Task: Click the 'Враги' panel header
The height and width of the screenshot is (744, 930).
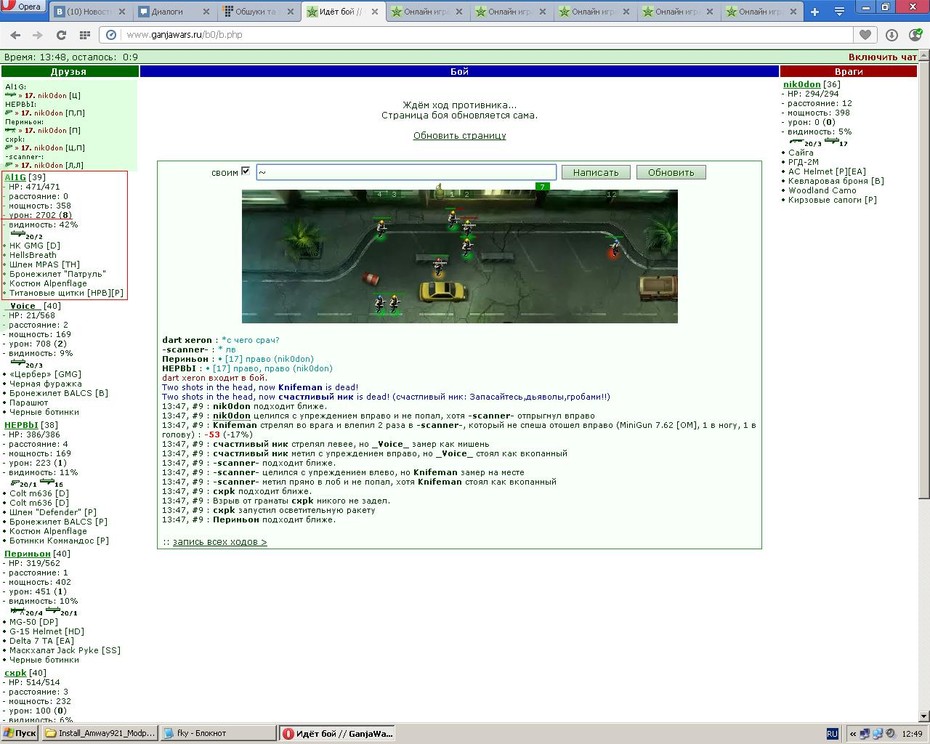Action: click(849, 71)
